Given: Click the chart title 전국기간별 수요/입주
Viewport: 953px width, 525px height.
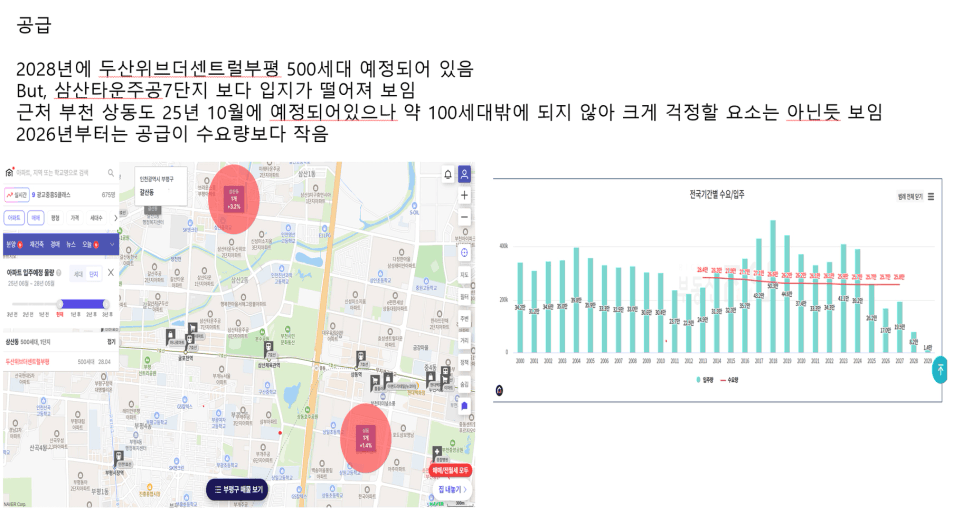Looking at the screenshot, I should 717,194.
